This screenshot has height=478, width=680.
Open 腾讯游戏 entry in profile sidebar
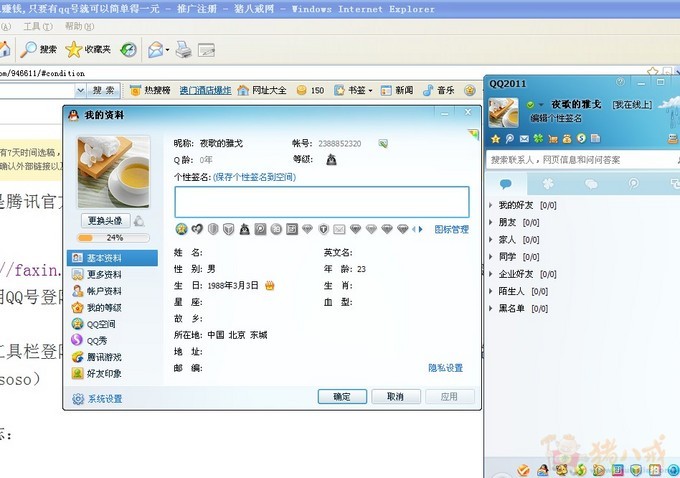(x=97, y=357)
